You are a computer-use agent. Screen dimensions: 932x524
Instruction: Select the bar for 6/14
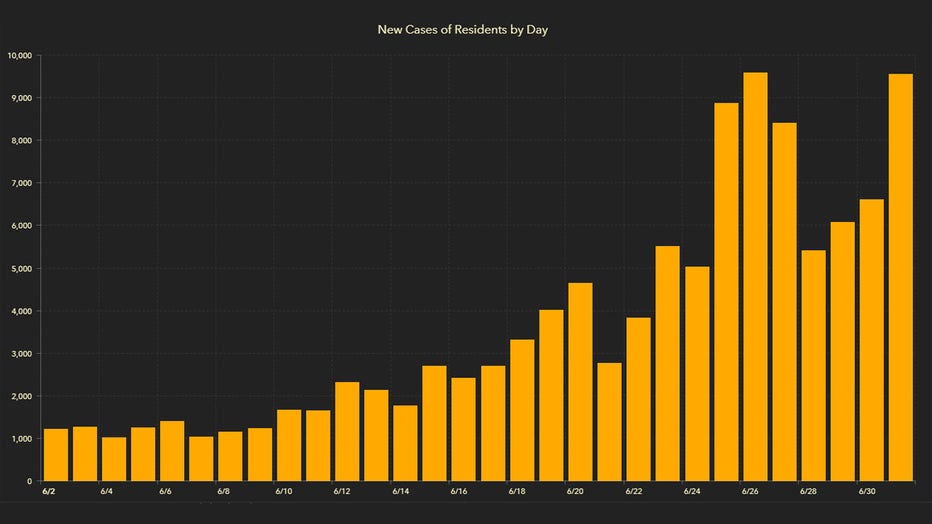click(x=405, y=443)
